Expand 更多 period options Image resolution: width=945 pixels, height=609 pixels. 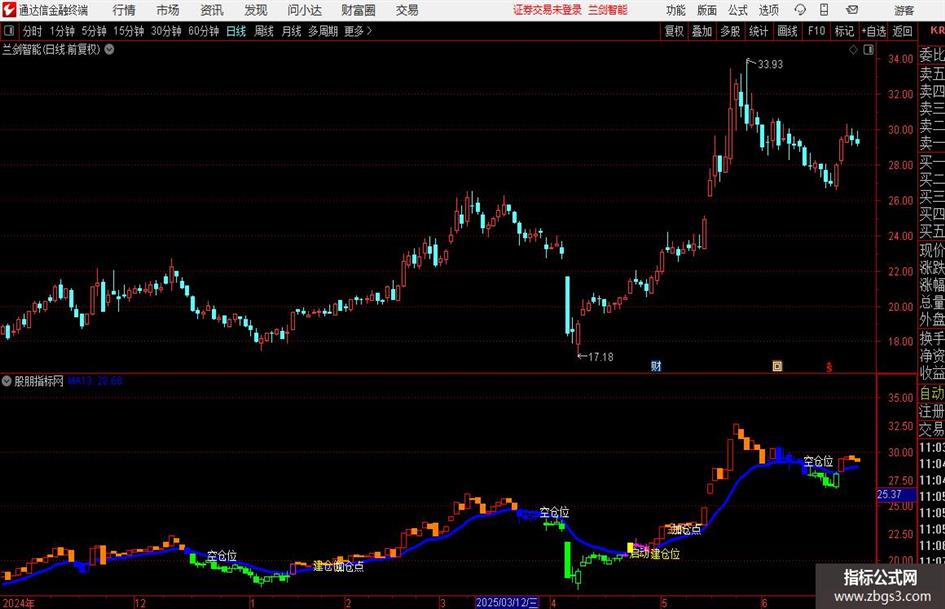pyautogui.click(x=358, y=31)
